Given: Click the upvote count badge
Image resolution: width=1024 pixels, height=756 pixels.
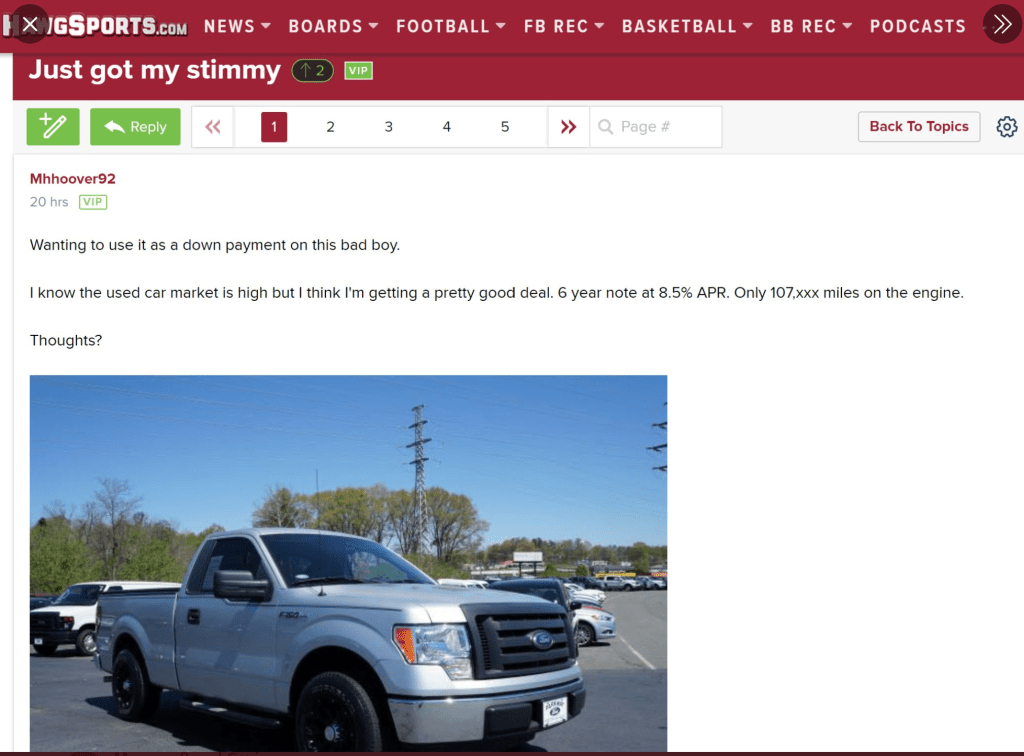Looking at the screenshot, I should pyautogui.click(x=313, y=71).
